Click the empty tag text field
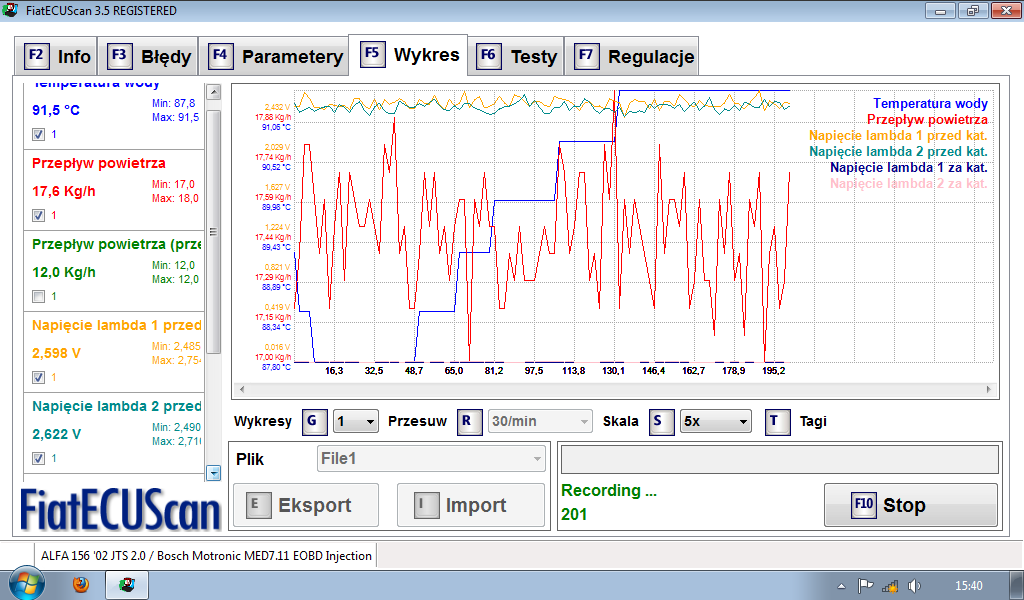Screen dimensions: 1024x600 point(780,460)
